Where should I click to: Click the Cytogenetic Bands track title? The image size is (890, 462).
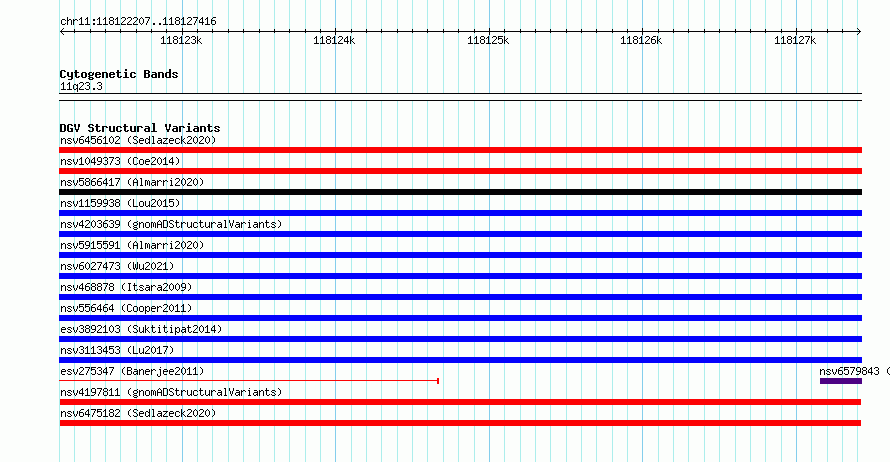point(119,74)
